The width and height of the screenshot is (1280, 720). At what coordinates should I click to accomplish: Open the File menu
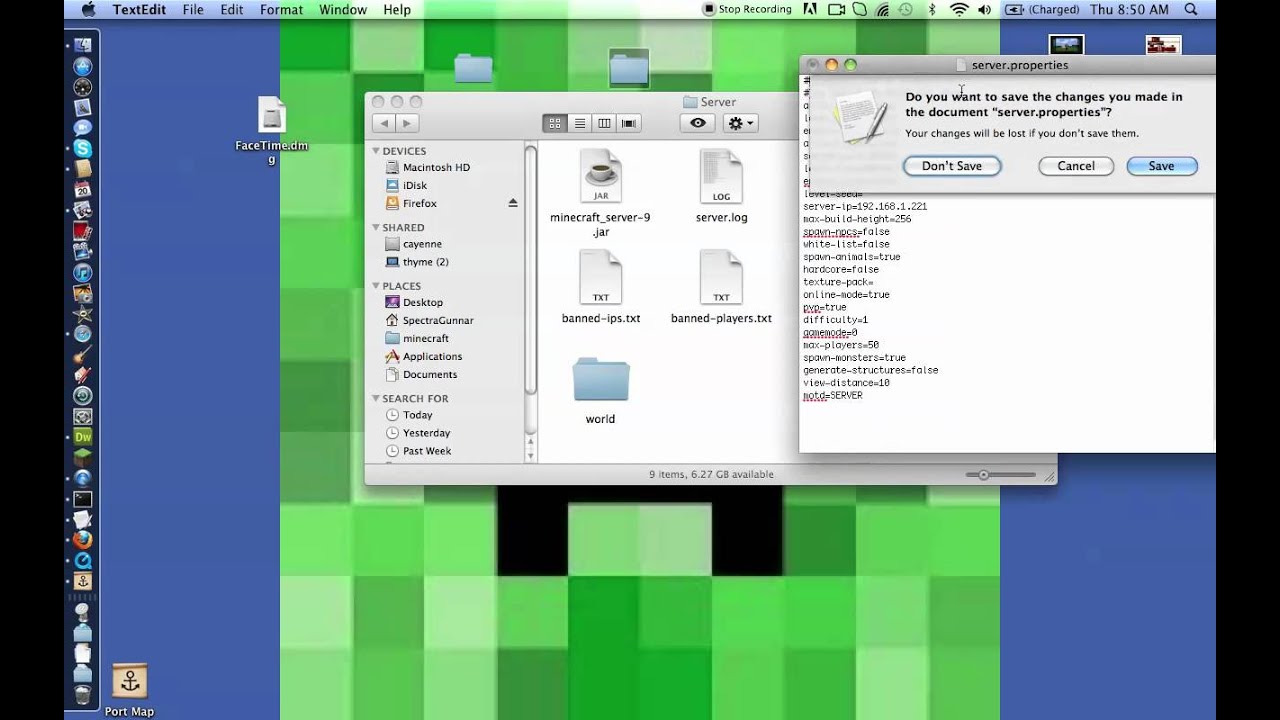pos(193,9)
